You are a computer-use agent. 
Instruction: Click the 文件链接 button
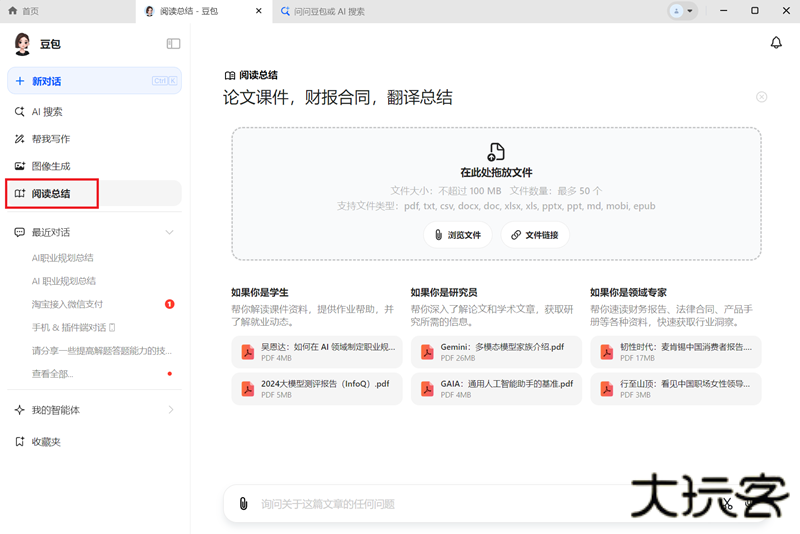pos(535,235)
